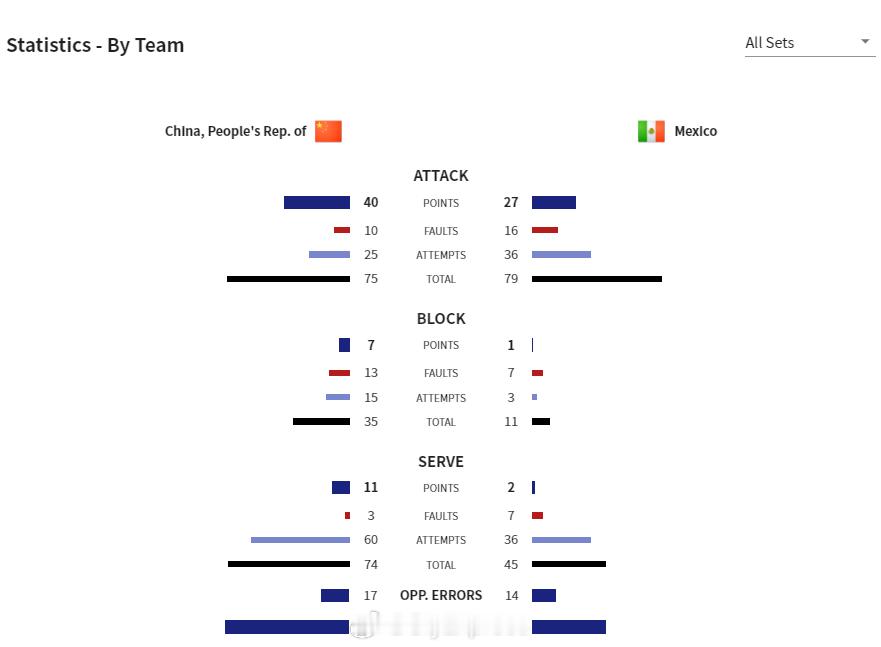
Task: Select the BLOCK section heading
Action: (x=441, y=319)
